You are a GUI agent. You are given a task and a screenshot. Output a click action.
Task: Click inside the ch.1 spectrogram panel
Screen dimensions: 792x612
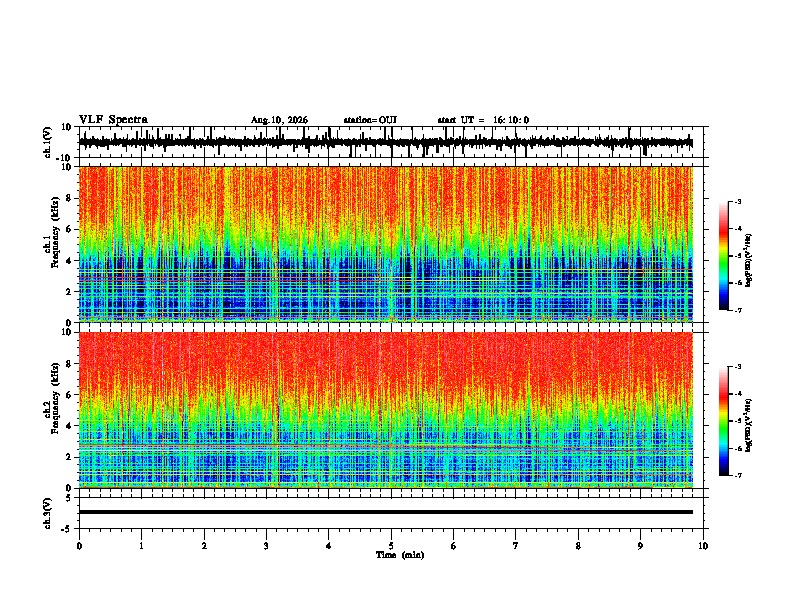385,244
